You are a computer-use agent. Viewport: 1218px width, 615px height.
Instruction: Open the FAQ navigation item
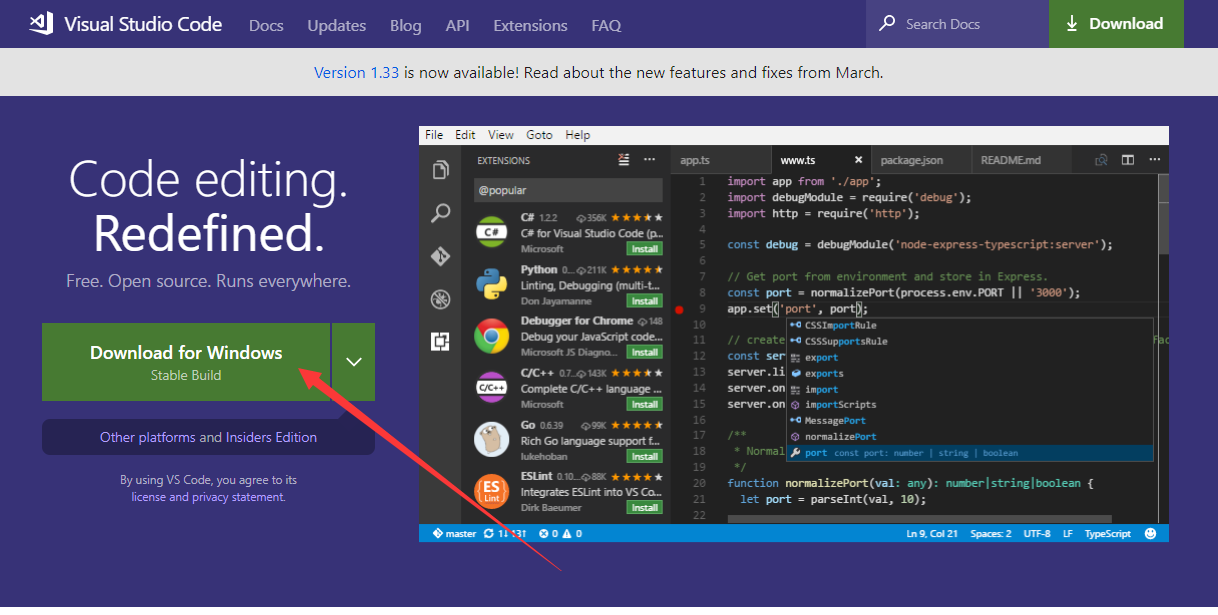tap(606, 25)
